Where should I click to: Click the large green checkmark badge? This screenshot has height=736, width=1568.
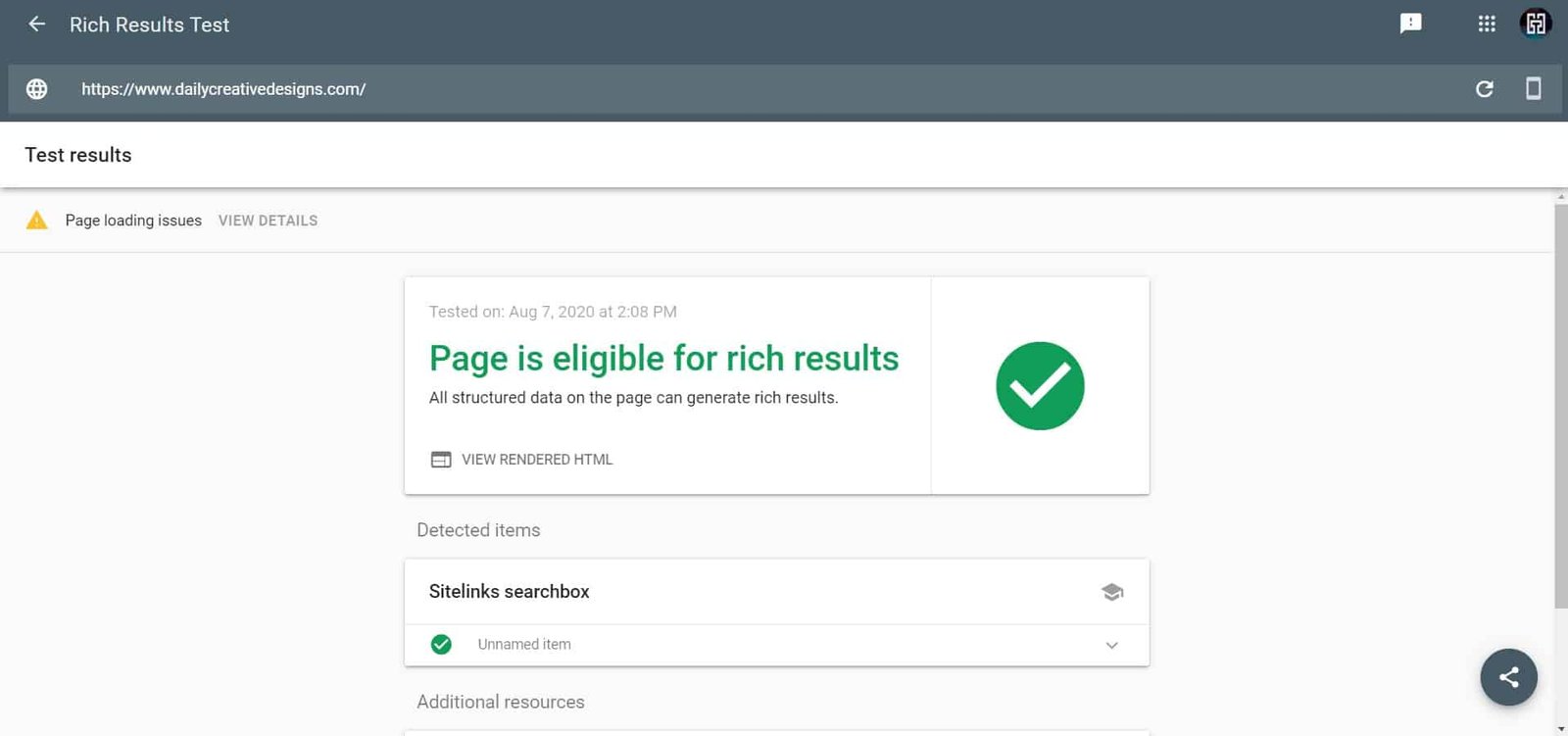coord(1040,386)
